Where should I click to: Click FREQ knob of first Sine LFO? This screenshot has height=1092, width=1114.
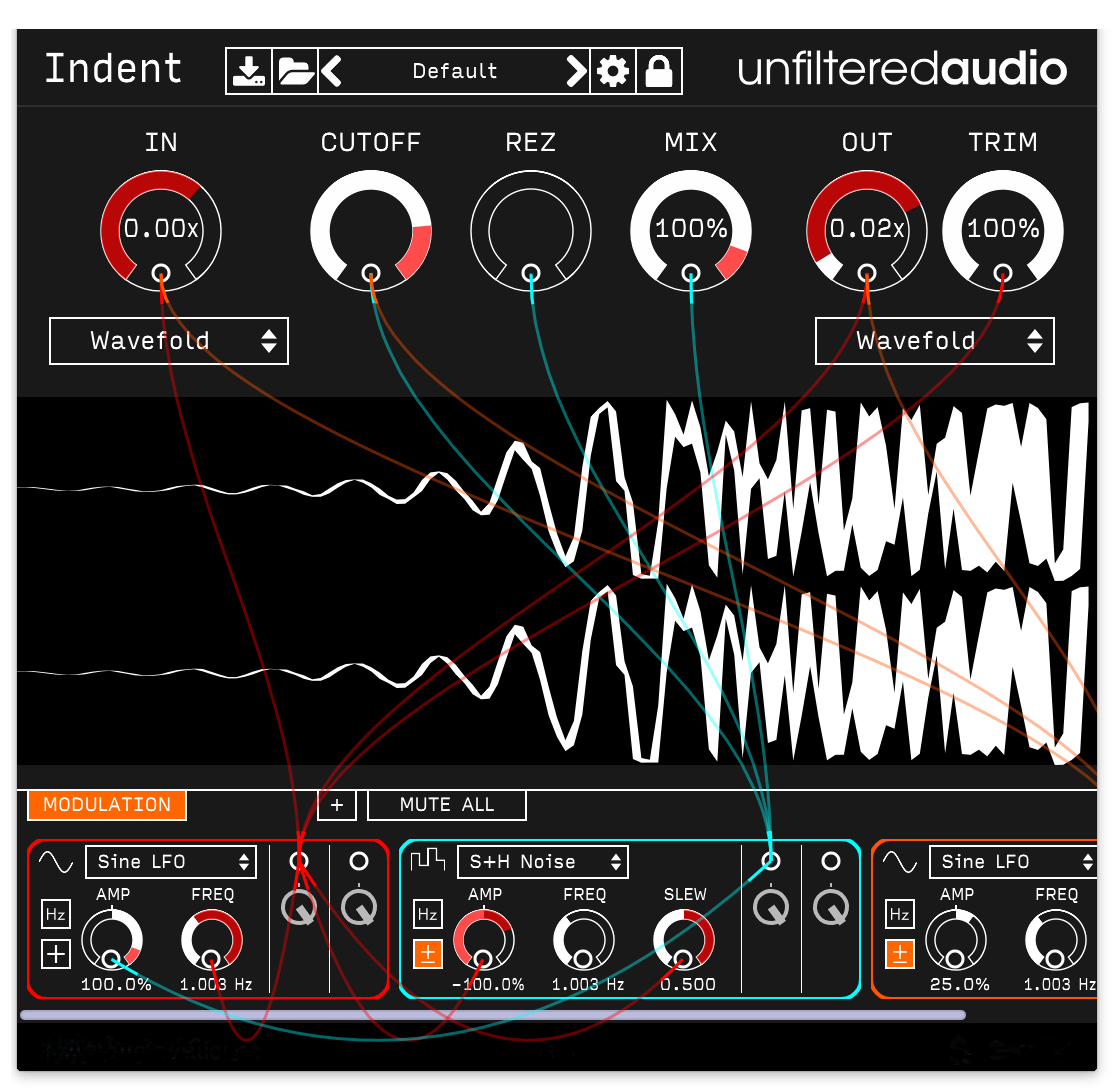tap(212, 940)
